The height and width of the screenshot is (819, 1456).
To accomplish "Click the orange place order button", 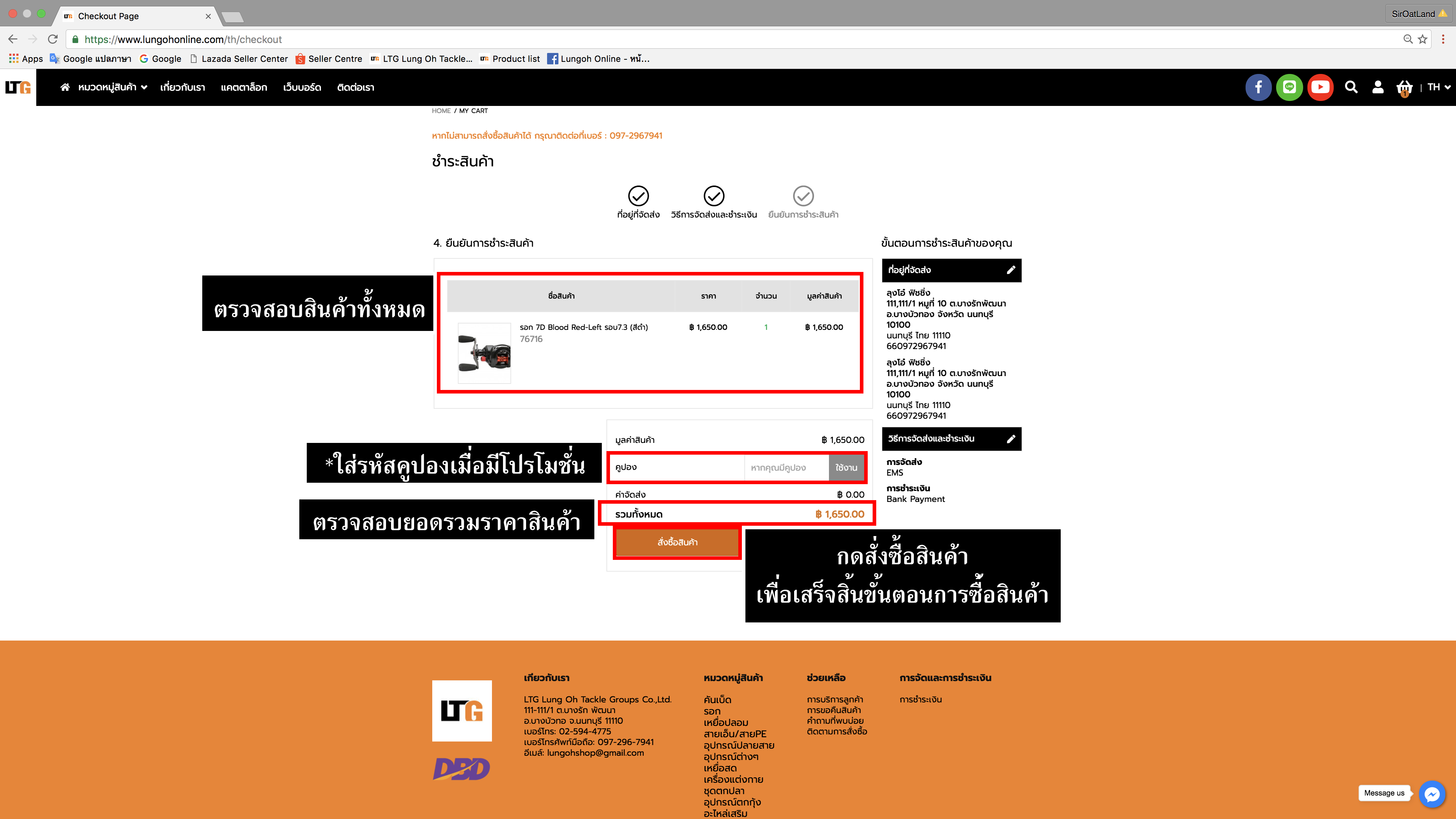I will (x=676, y=542).
